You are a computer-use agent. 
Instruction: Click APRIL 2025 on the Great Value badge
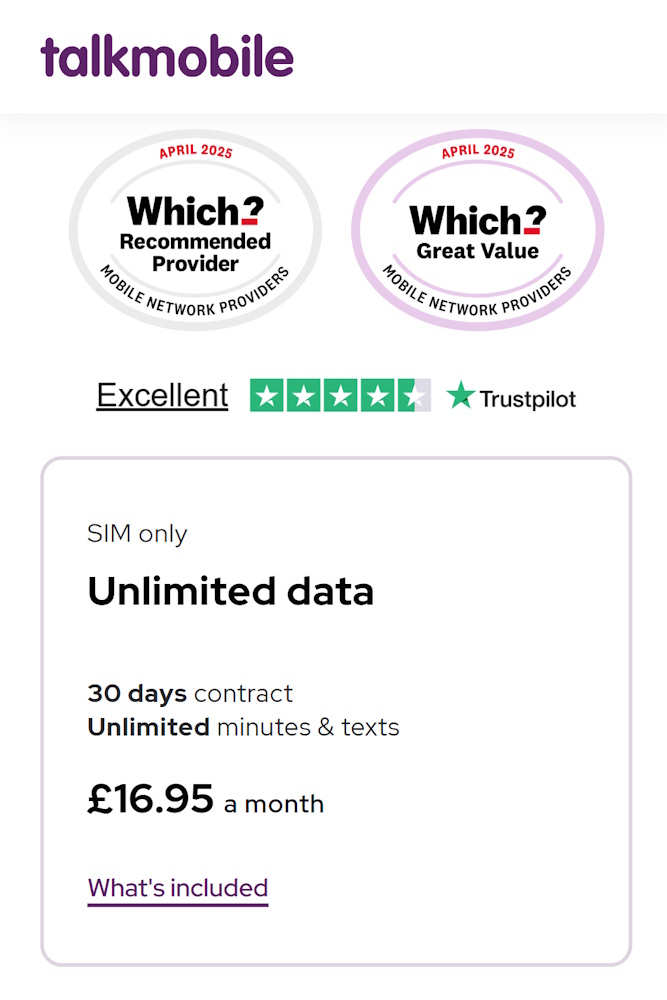pyautogui.click(x=478, y=152)
